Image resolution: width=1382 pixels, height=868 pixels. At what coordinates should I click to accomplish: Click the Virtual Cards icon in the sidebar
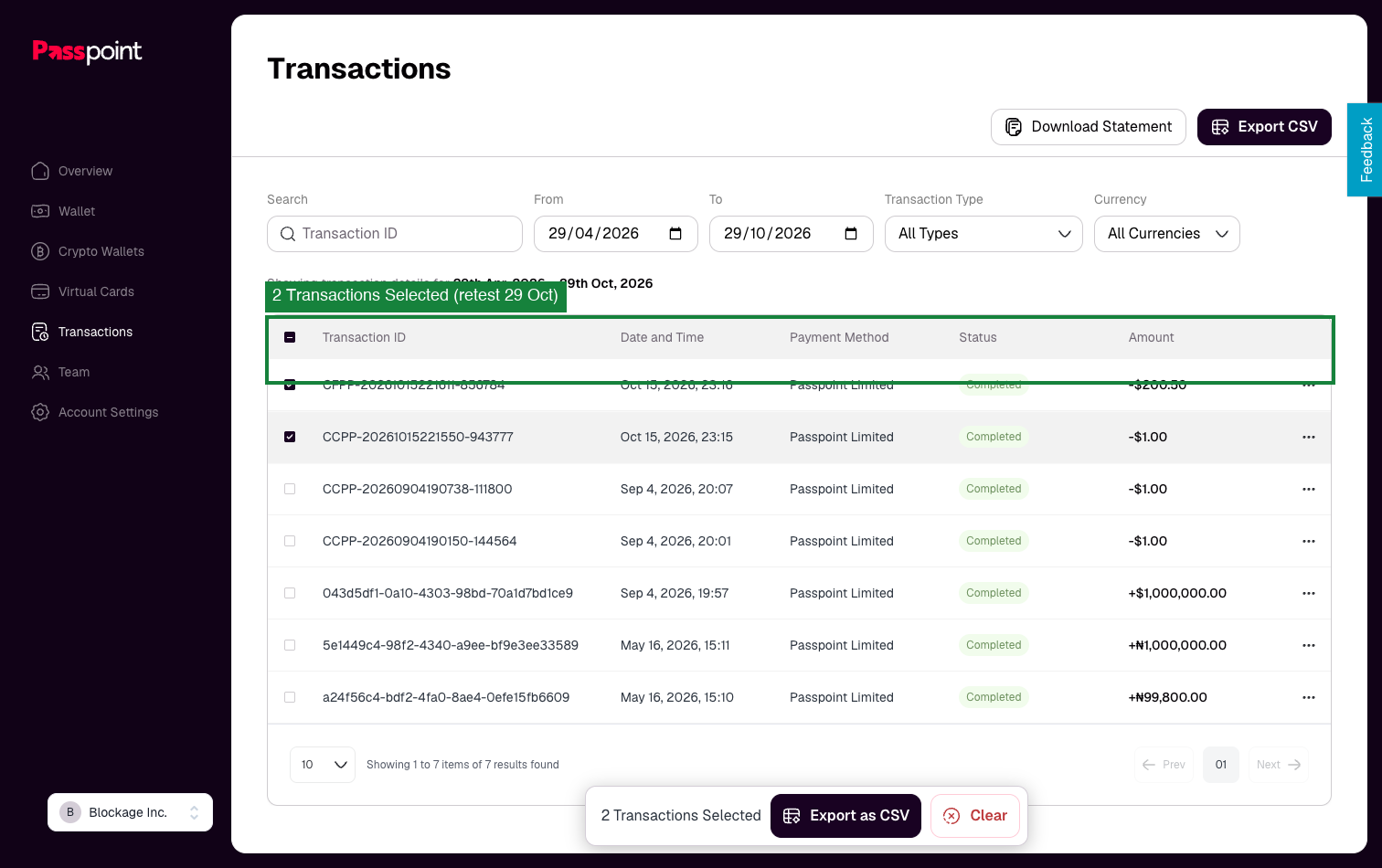pos(40,291)
